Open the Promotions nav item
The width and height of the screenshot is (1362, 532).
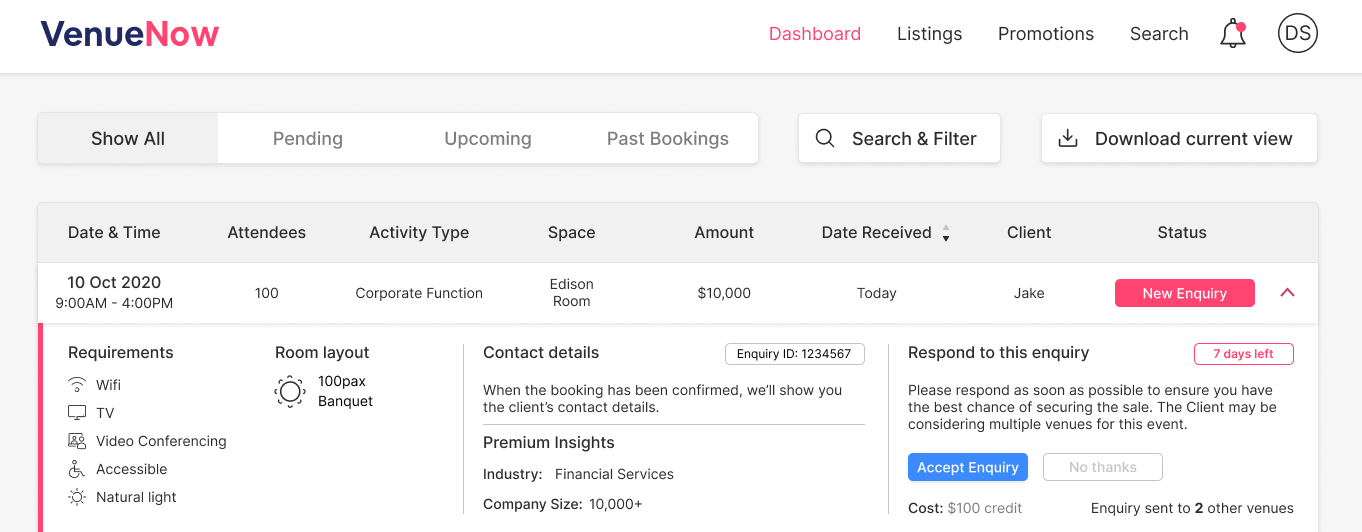(x=1046, y=34)
